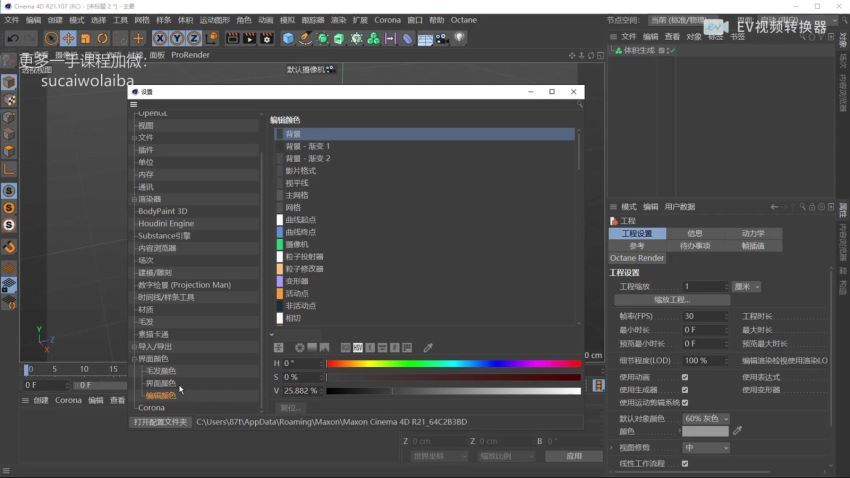850x478 pixels.
Task: Click the left sidebar model mode cube
Action: click(9, 82)
